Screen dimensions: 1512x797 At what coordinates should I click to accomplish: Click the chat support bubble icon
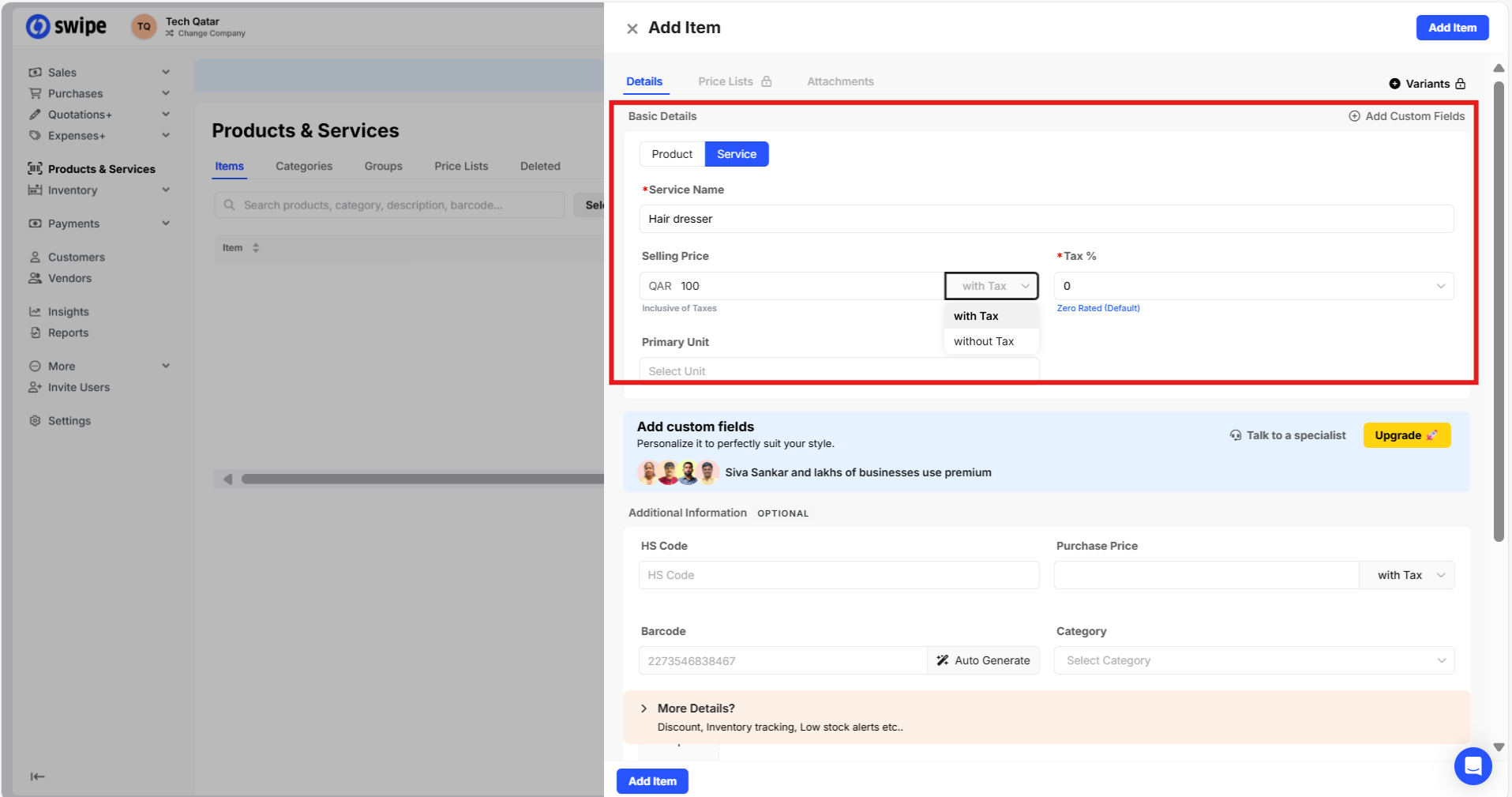click(1473, 765)
